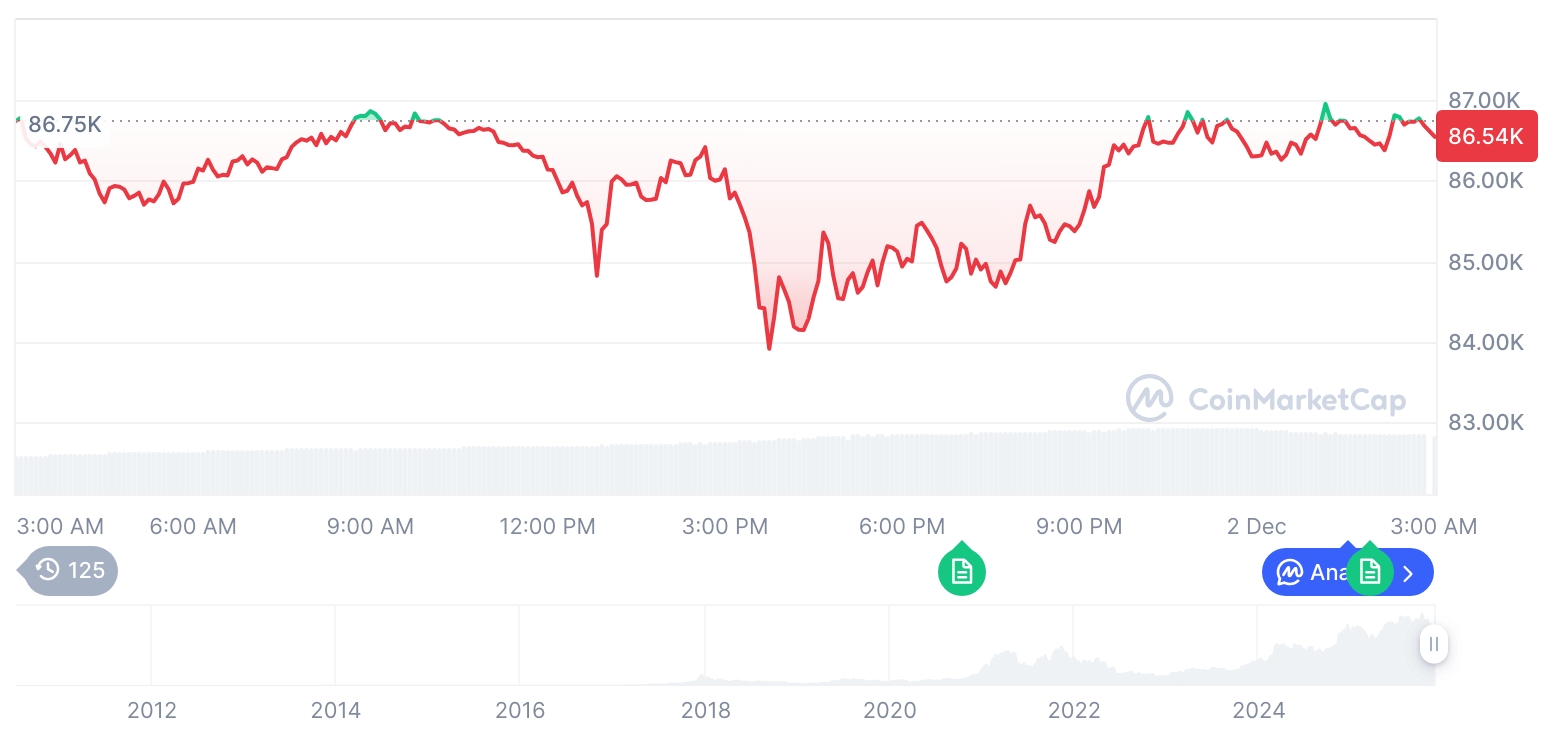Select the 2014 year label in the navigator
Viewport: 1566px width, 732px height.
click(x=336, y=711)
